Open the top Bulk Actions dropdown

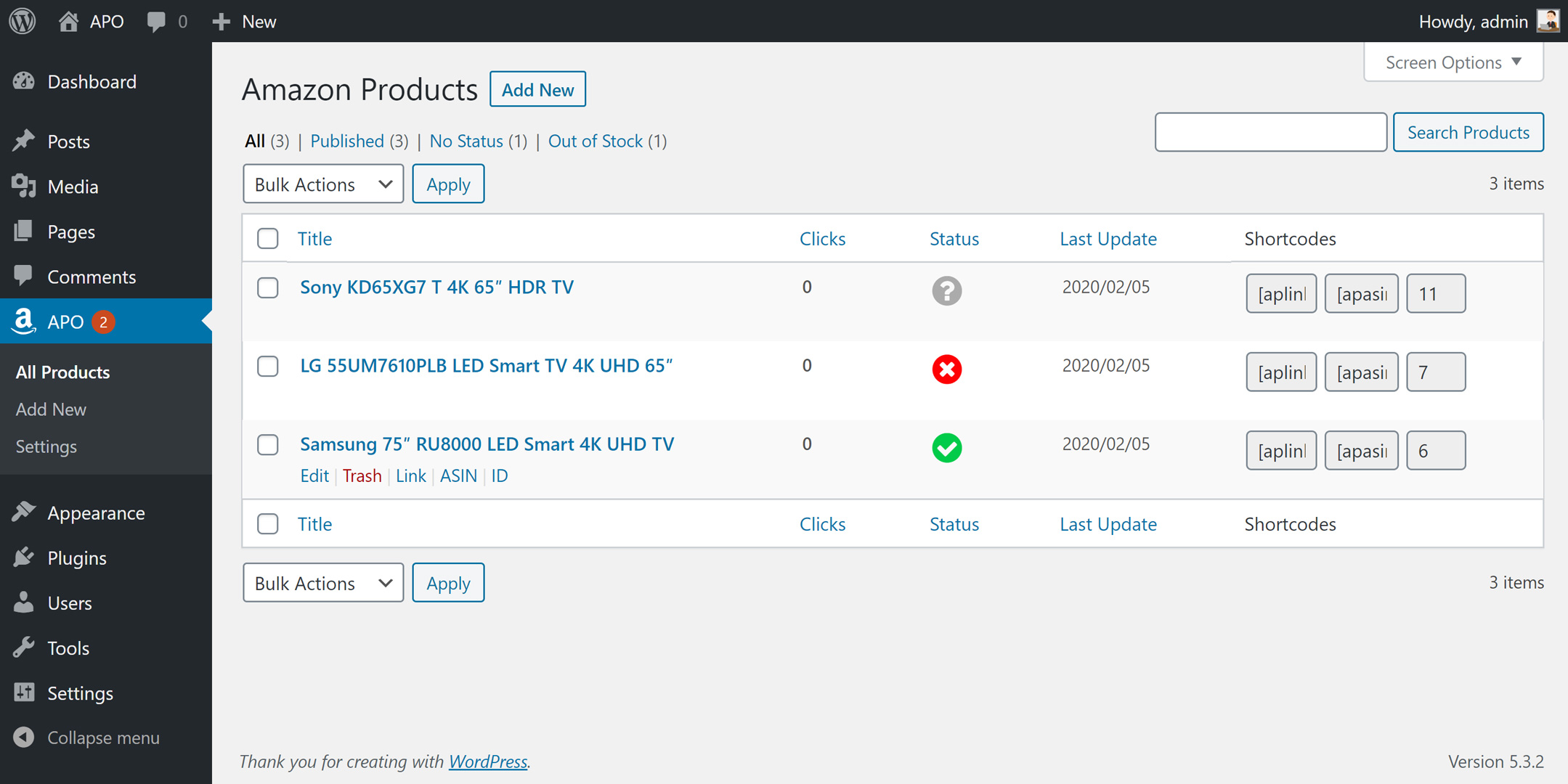coord(322,184)
